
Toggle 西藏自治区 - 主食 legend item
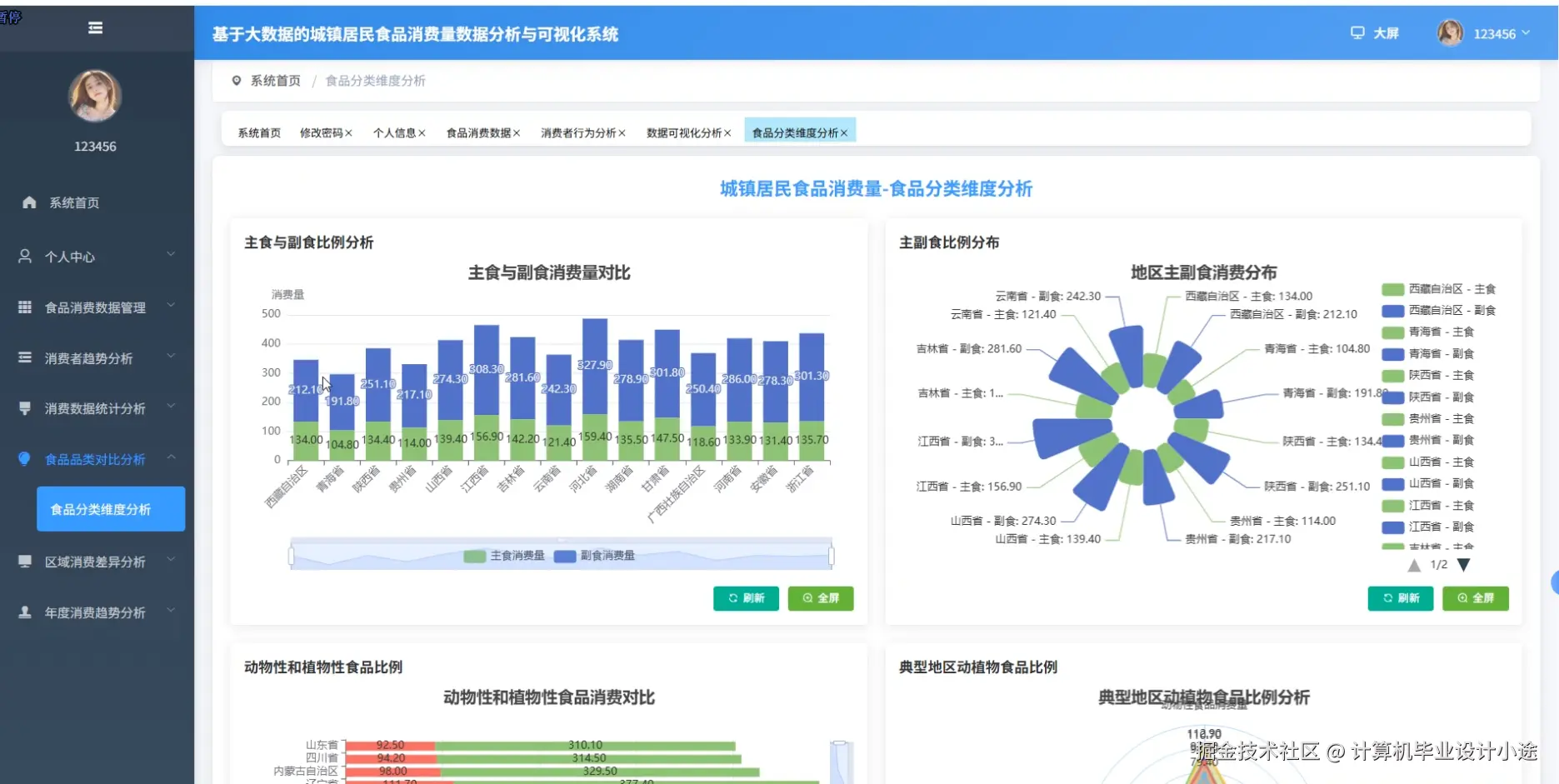[x=1438, y=289]
